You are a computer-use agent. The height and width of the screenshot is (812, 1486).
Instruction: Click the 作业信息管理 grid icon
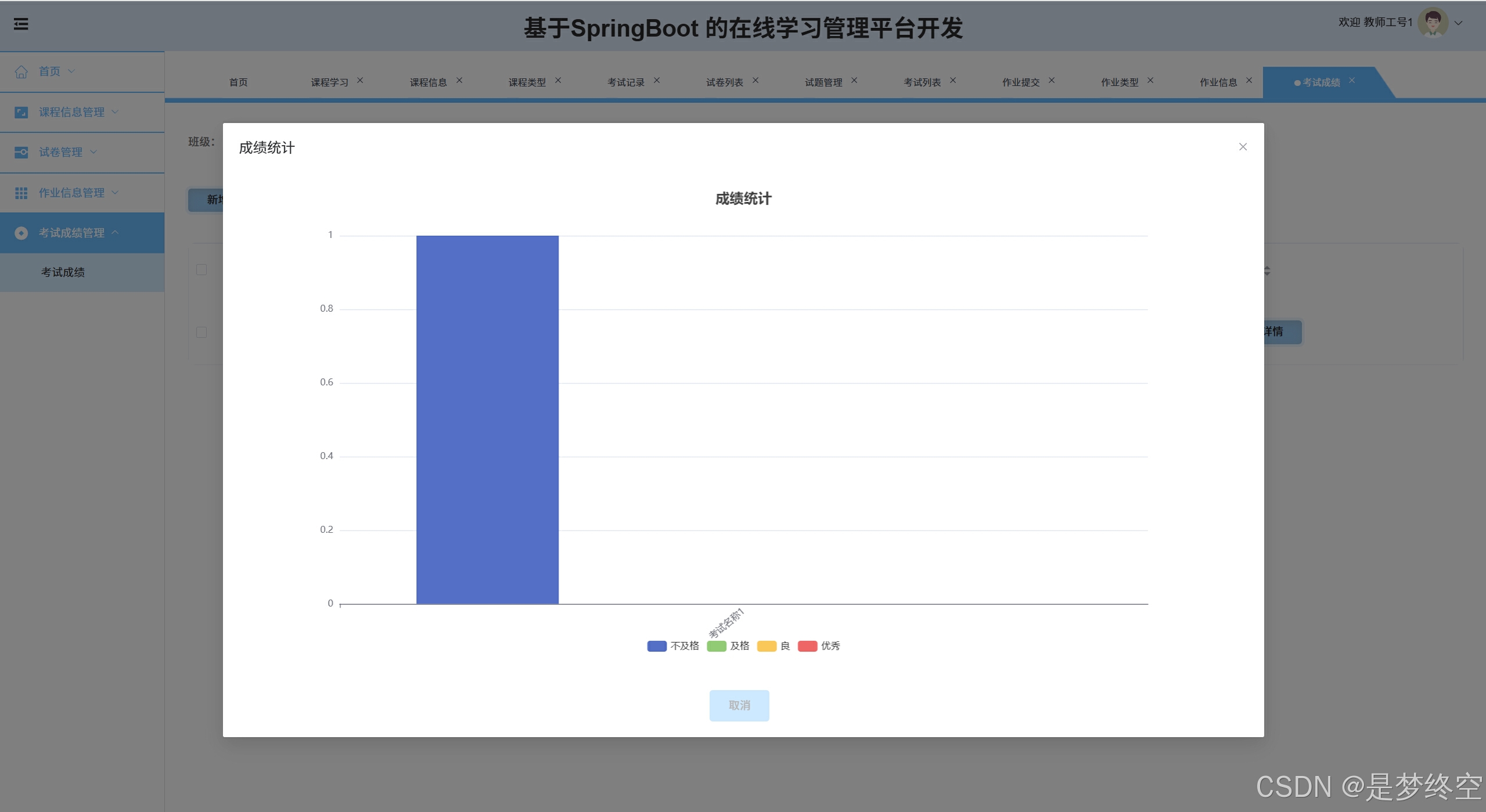tap(21, 193)
